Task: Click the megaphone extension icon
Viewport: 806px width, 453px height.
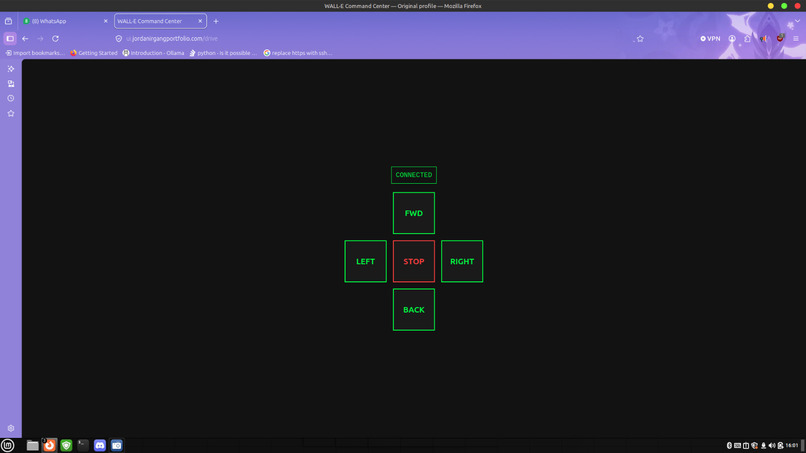Action: click(x=763, y=39)
